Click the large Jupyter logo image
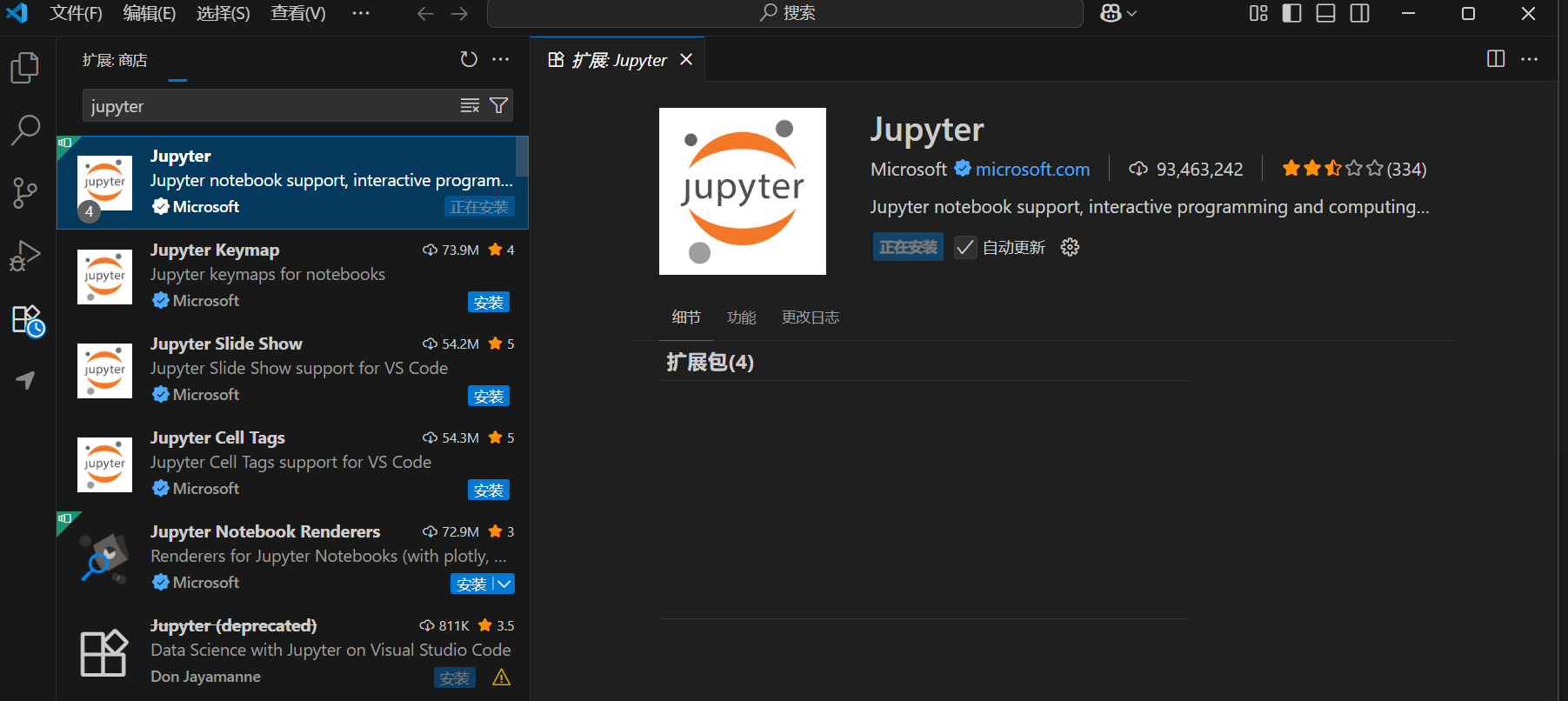This screenshot has height=701, width=1568. pos(743,191)
